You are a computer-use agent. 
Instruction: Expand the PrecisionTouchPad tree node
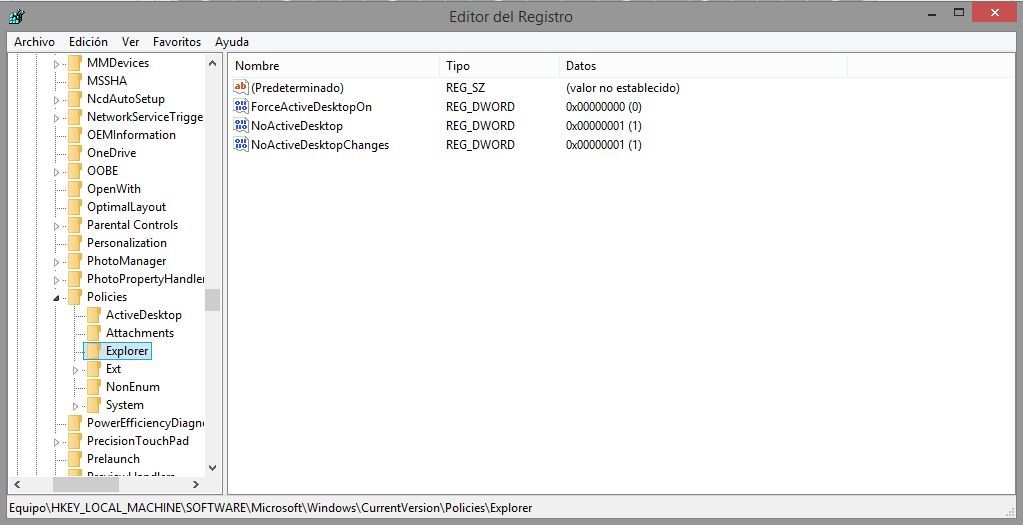pyautogui.click(x=56, y=442)
